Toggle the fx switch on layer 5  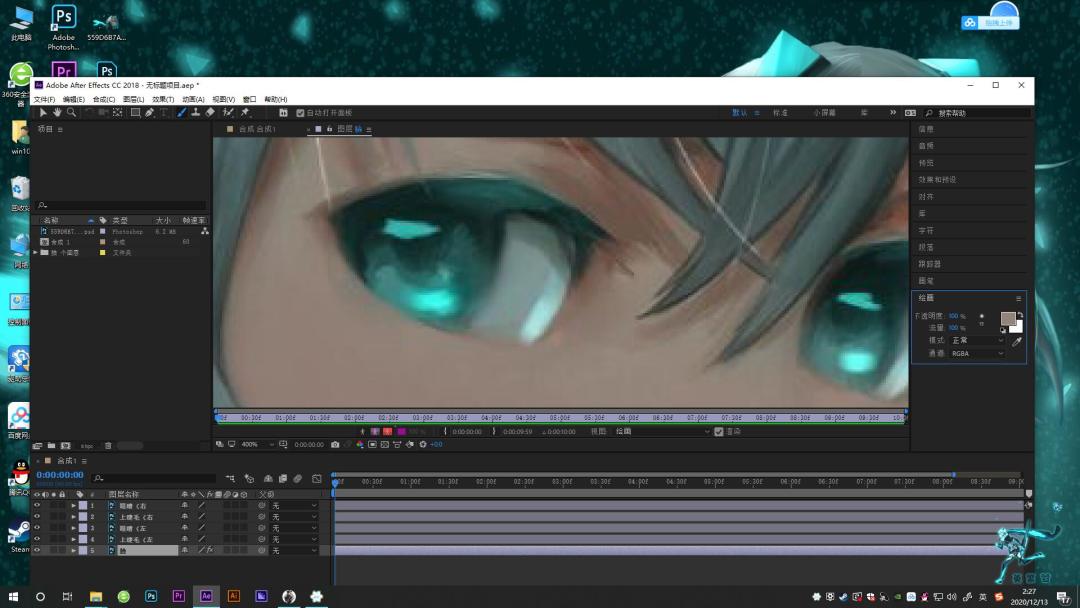point(210,550)
